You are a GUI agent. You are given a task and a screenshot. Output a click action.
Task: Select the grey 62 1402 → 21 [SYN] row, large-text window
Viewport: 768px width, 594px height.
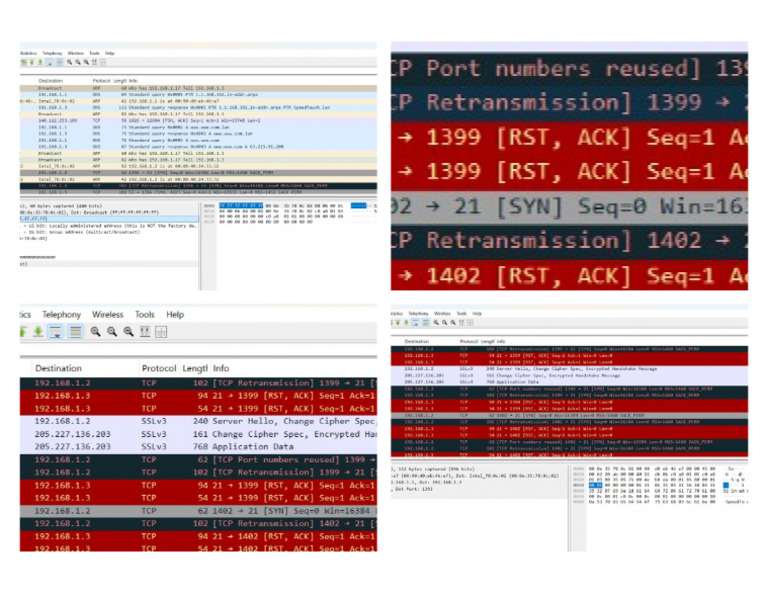198,511
